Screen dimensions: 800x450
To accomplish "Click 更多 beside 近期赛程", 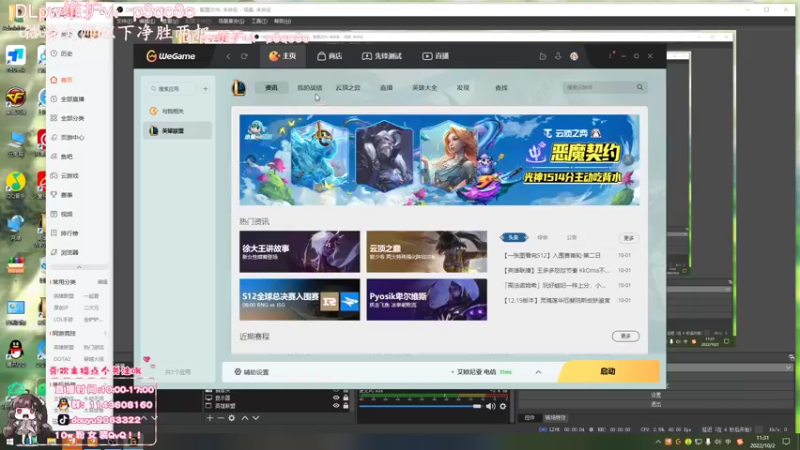I will click(x=626, y=336).
